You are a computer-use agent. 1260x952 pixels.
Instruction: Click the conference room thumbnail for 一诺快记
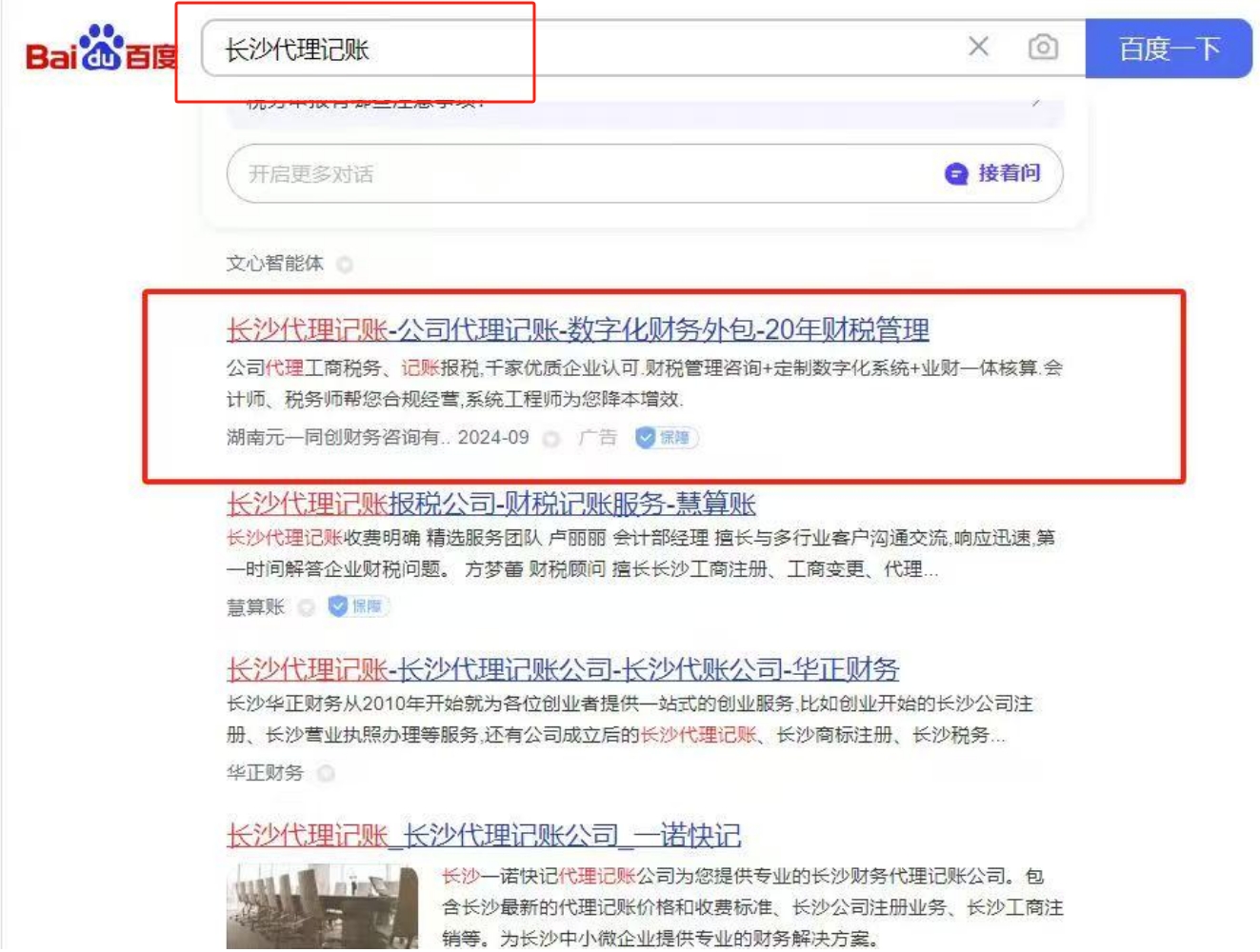click(x=323, y=907)
